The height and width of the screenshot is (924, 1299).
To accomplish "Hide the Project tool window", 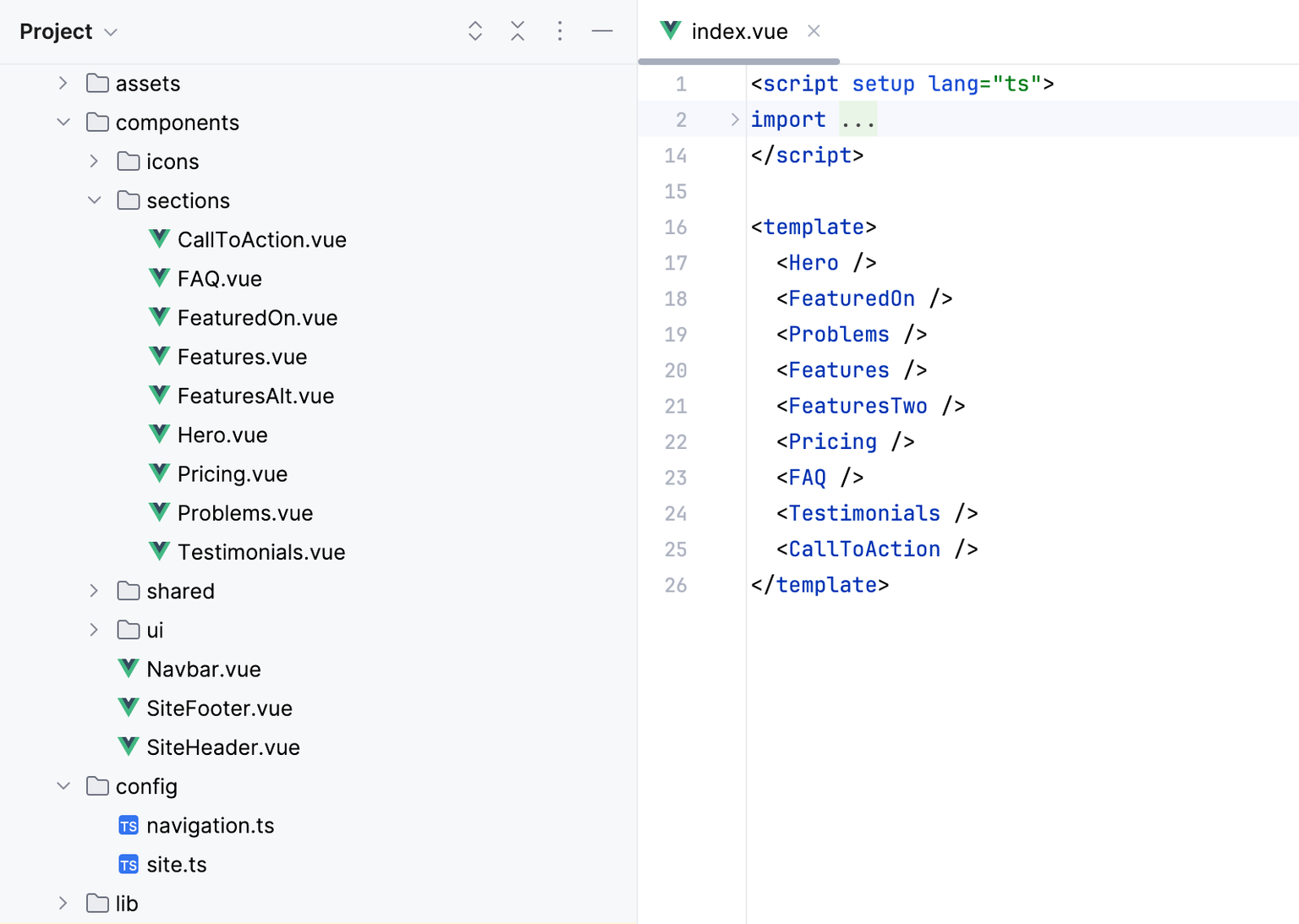I will [x=602, y=31].
